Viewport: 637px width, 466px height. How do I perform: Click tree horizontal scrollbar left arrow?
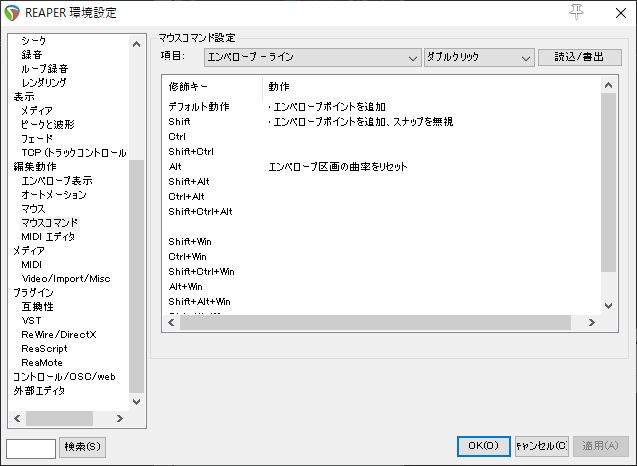[x=17, y=418]
